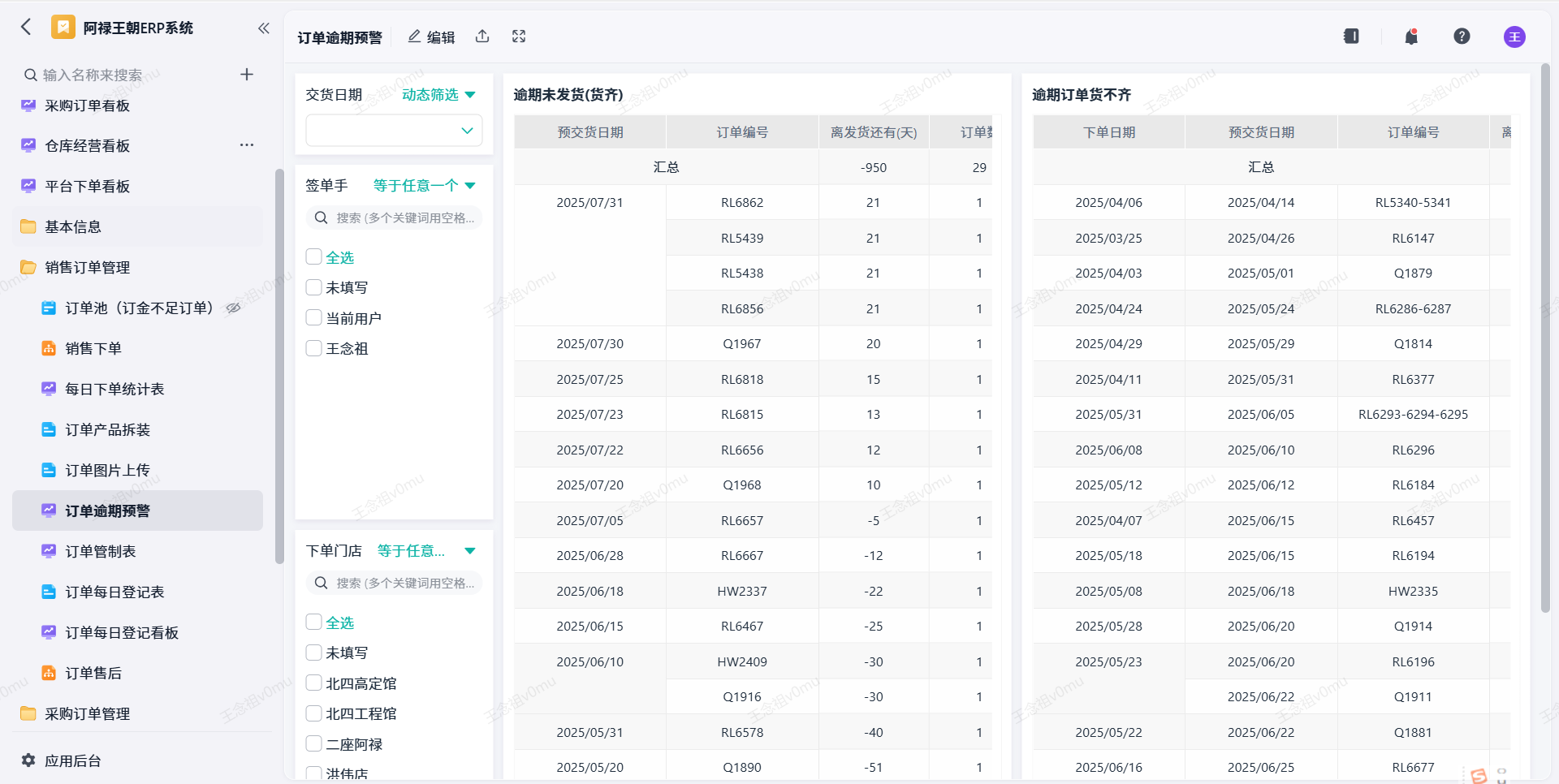Click the back arrow icon

tap(26, 28)
